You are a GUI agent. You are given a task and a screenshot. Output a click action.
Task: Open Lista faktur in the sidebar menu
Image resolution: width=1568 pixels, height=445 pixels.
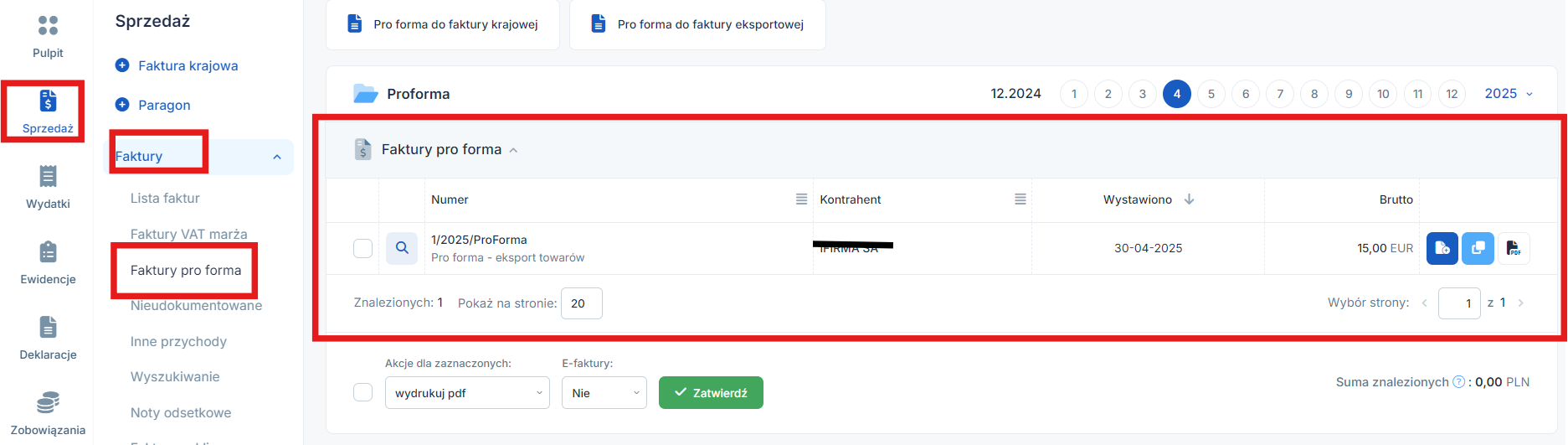click(x=165, y=199)
